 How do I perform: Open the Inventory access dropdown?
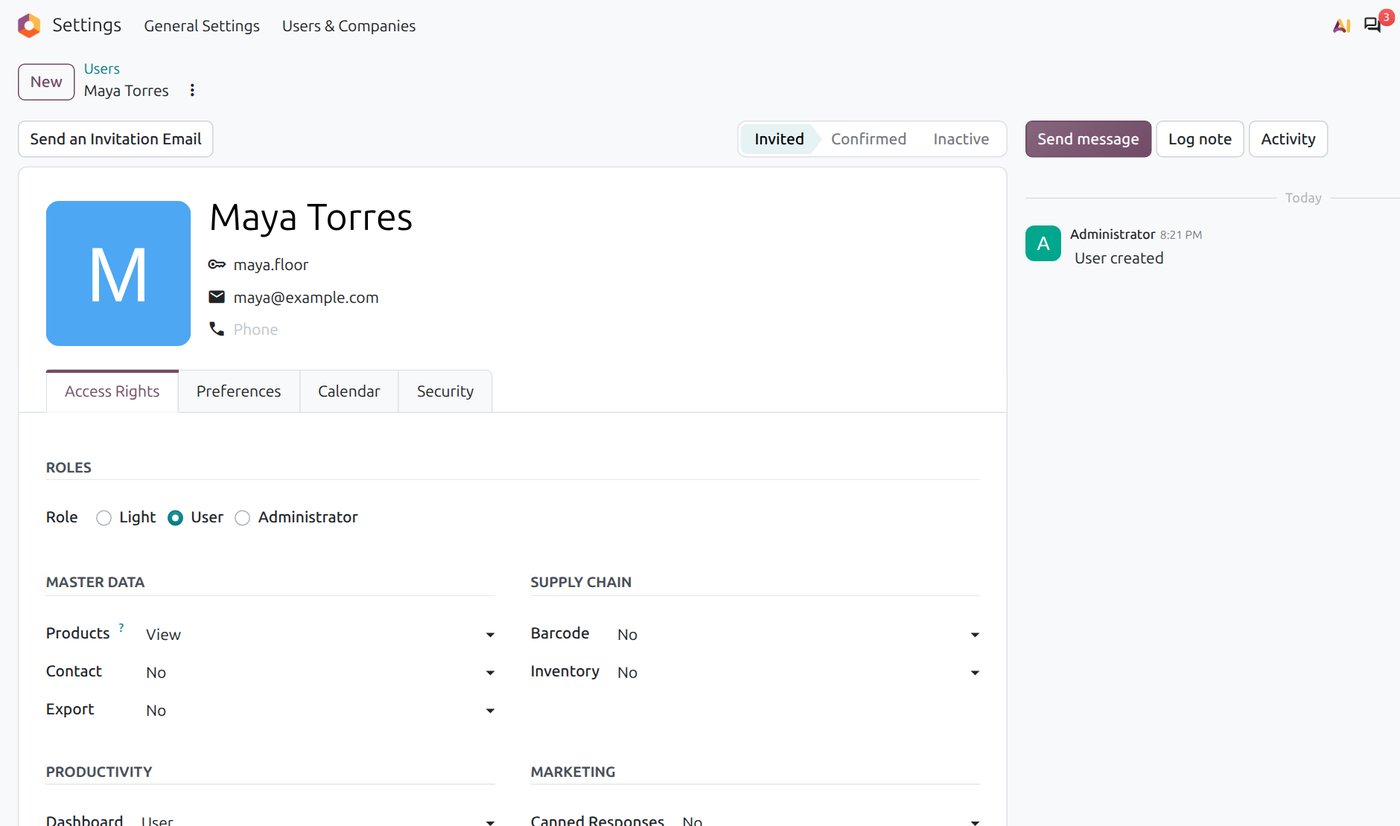click(x=797, y=672)
